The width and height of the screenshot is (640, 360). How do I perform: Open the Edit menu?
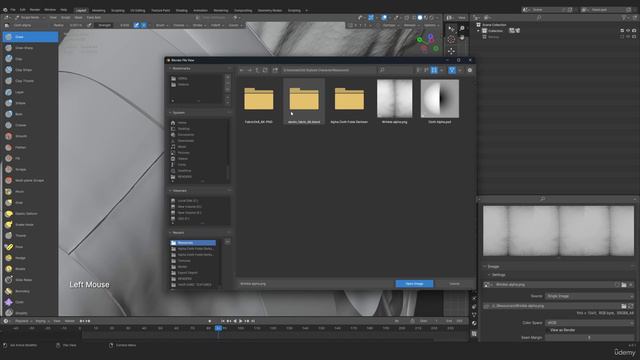coord(22,10)
